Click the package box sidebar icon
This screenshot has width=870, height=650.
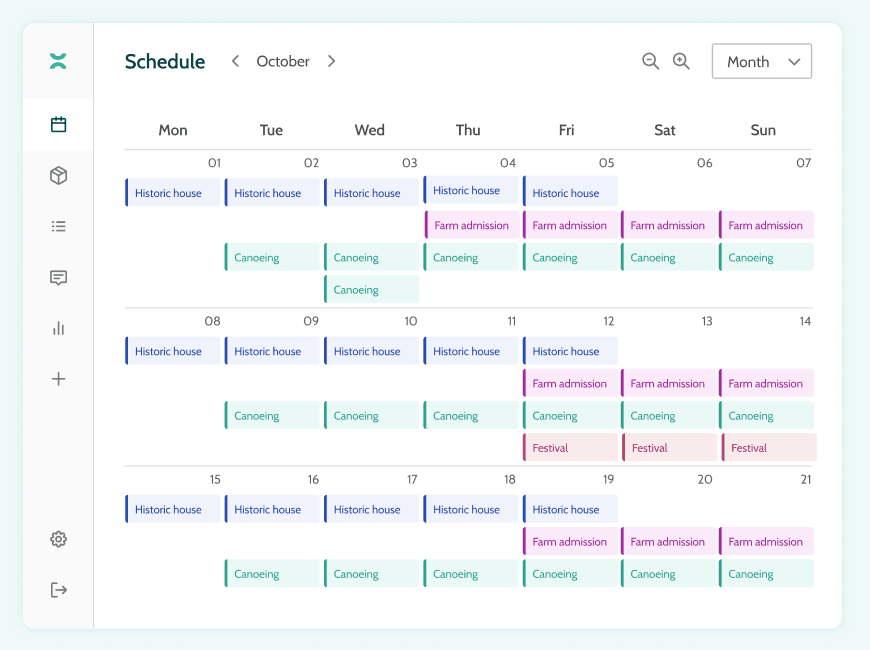pyautogui.click(x=58, y=176)
